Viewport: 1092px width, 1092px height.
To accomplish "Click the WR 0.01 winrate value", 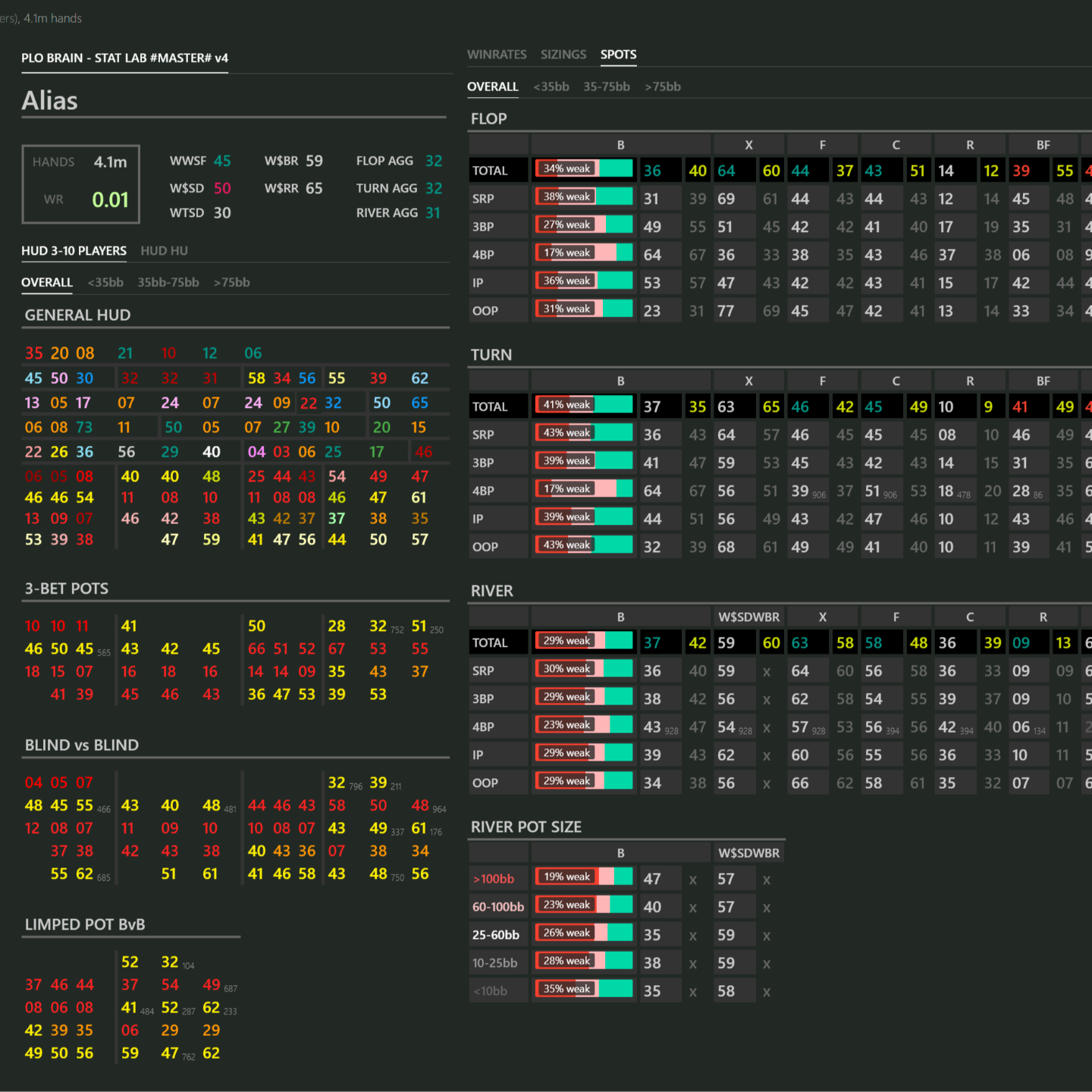I will 111,200.
